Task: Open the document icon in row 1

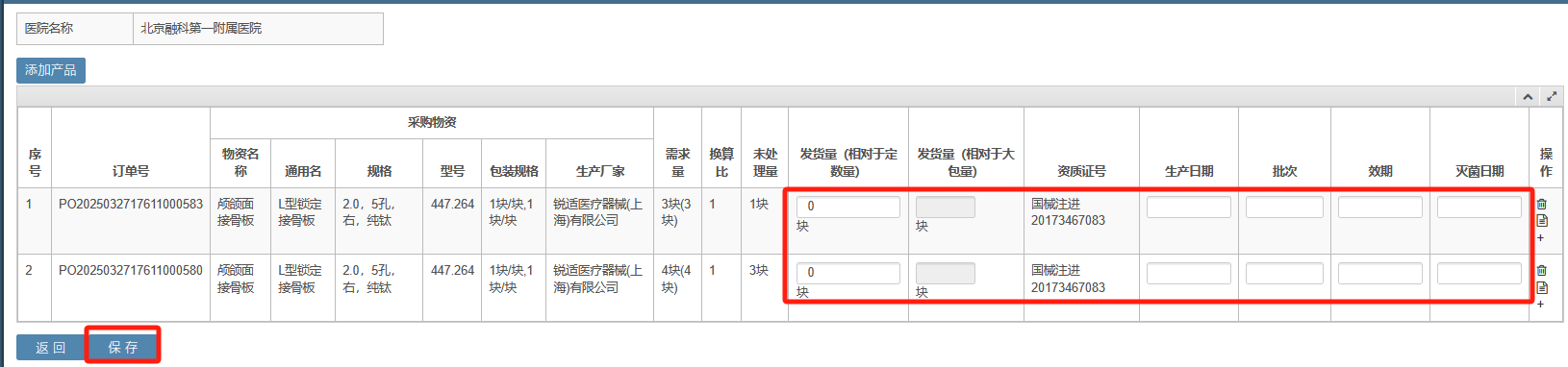Action: (x=1541, y=220)
